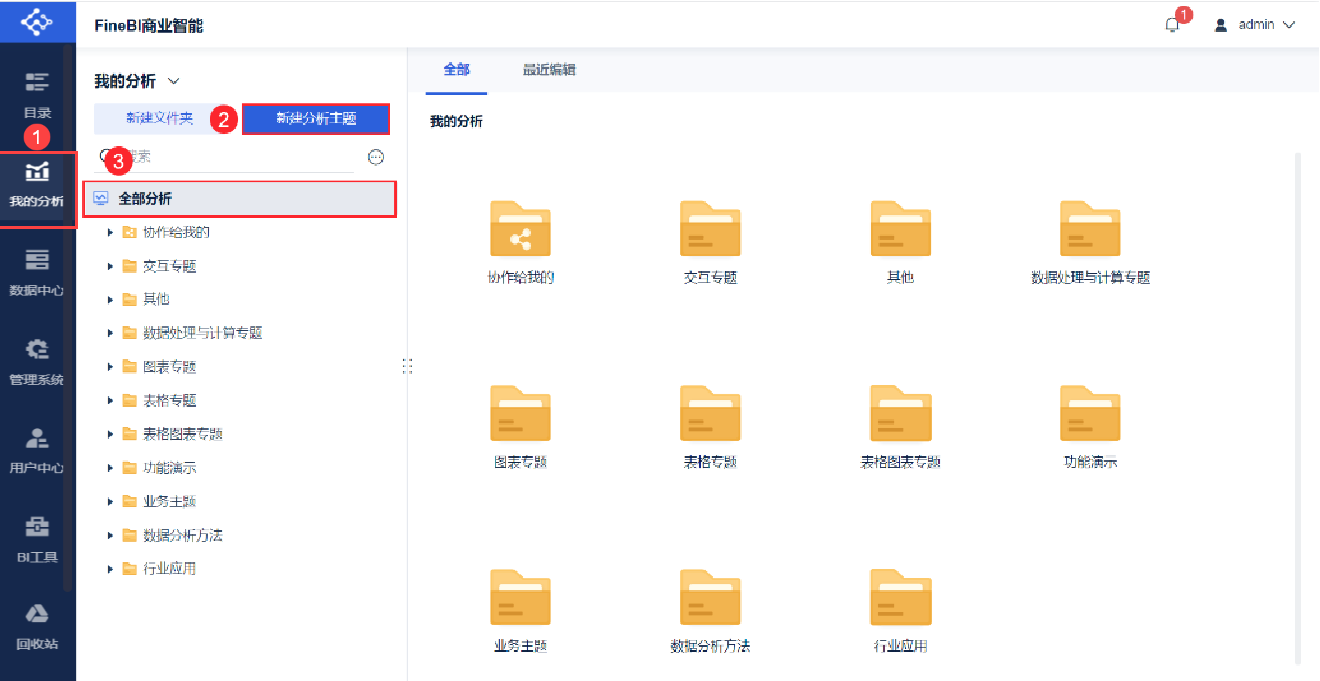Open the 图表专题 folder icon in grid

(x=520, y=413)
